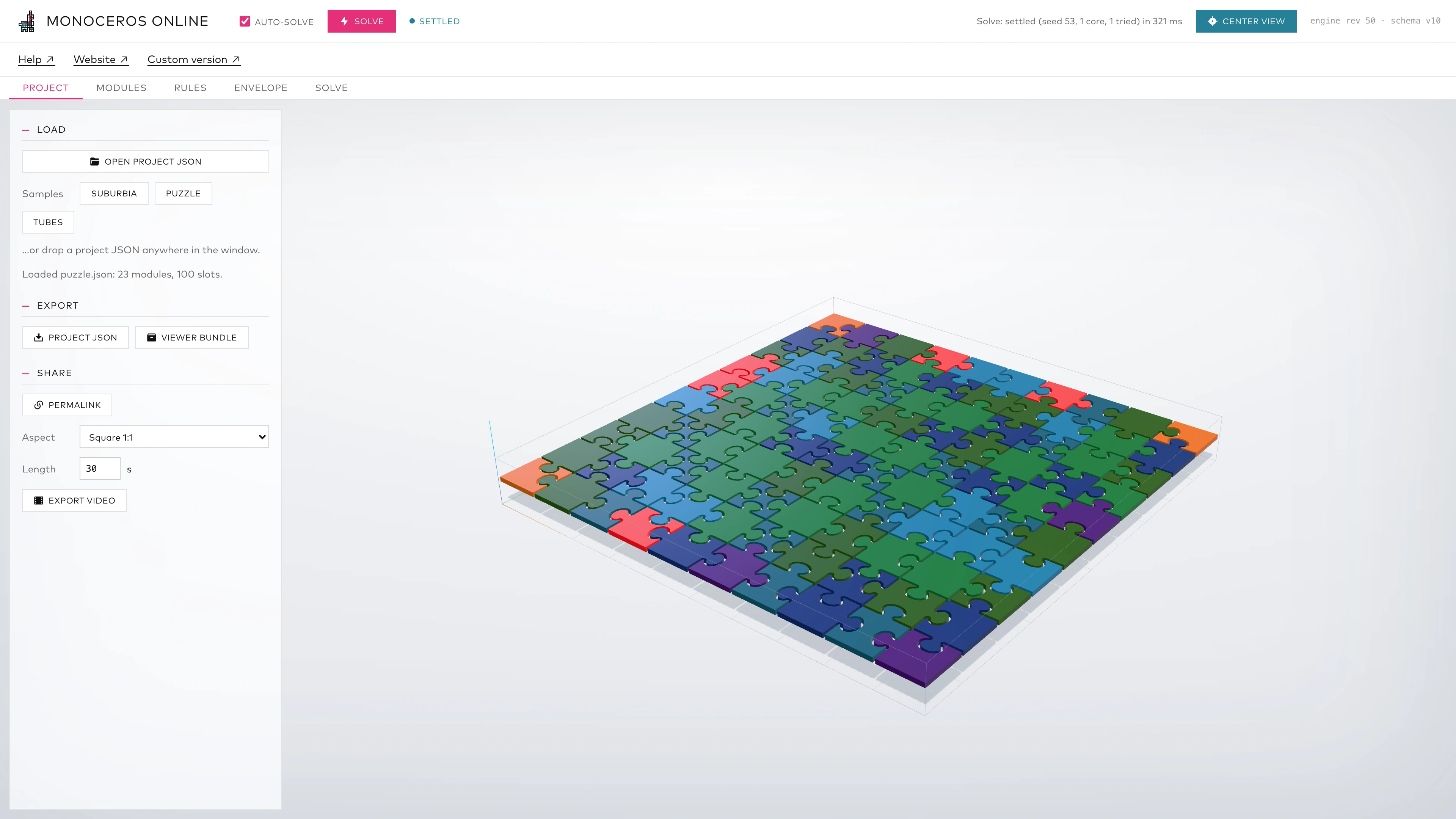Toggle the Auto-Solve checkbox

[x=245, y=22]
